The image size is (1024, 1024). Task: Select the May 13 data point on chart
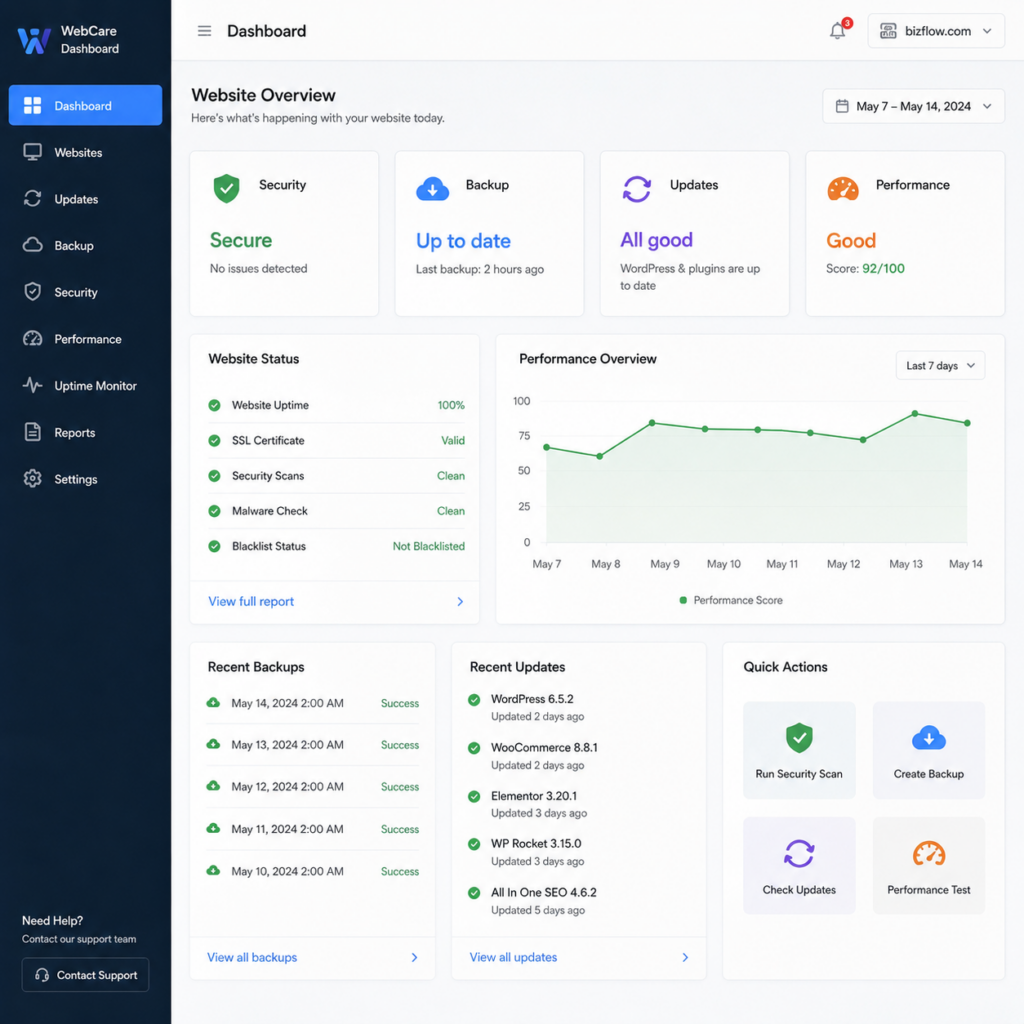click(x=914, y=413)
